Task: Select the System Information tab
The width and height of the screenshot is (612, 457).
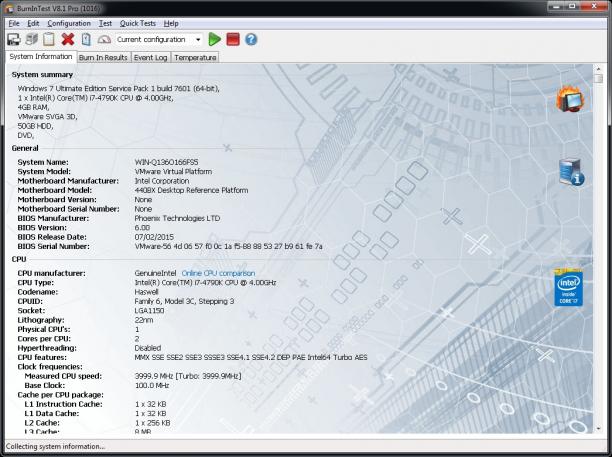Action: pyautogui.click(x=41, y=57)
